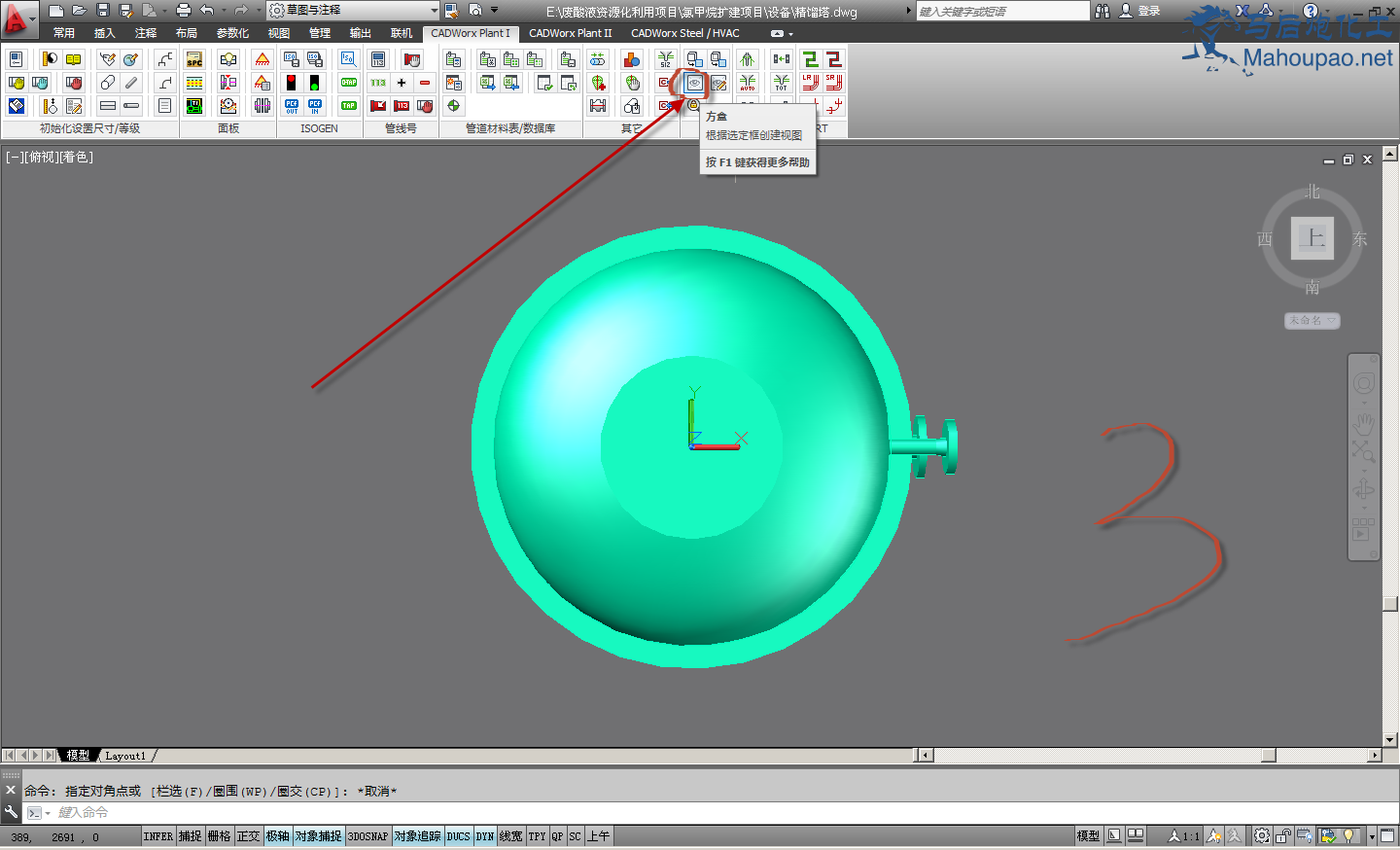Switch to the 常用 ribbon tab

coord(64,33)
